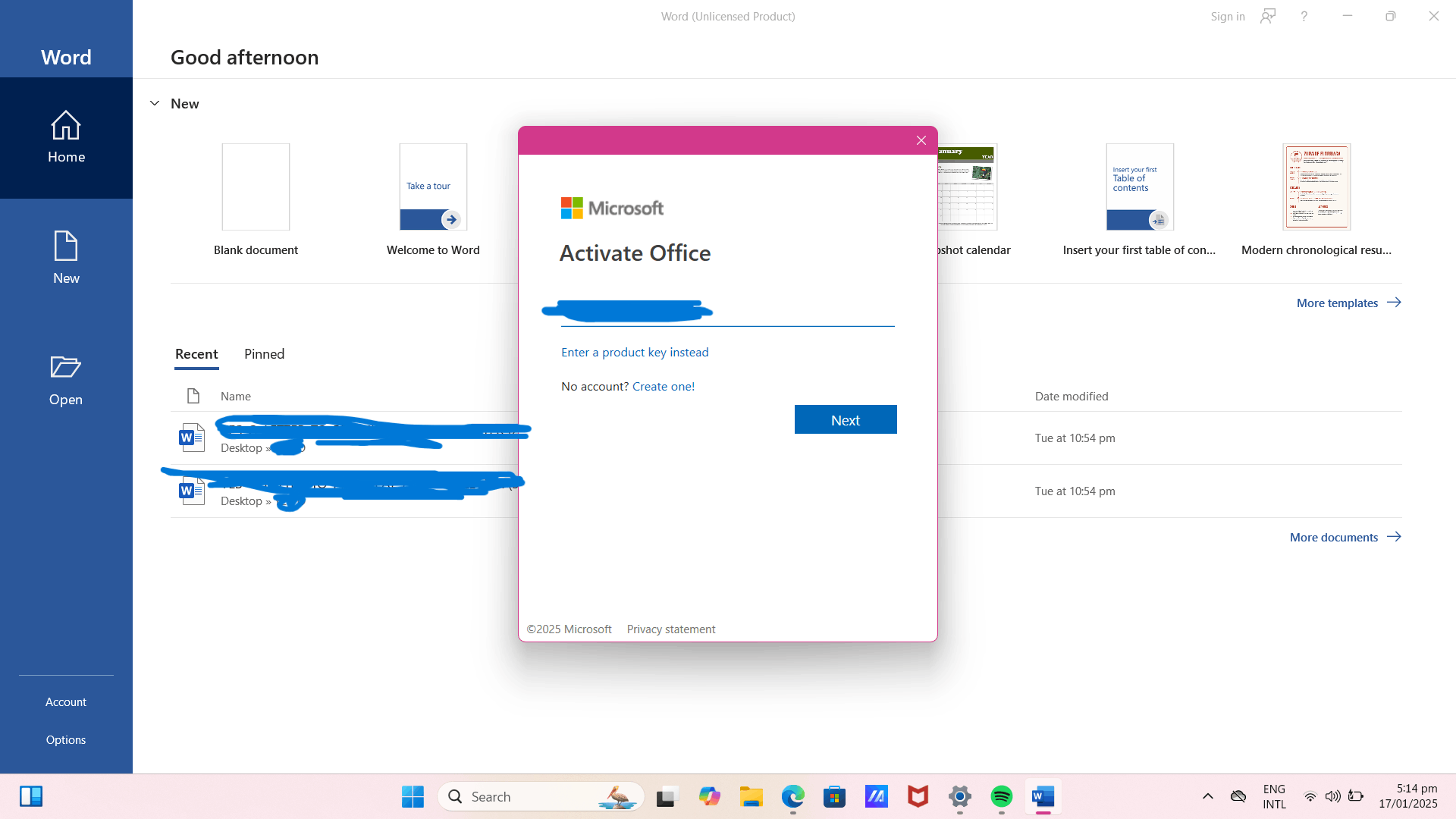Click the feedback person icon near Sign in
The image size is (1456, 819).
click(1268, 16)
